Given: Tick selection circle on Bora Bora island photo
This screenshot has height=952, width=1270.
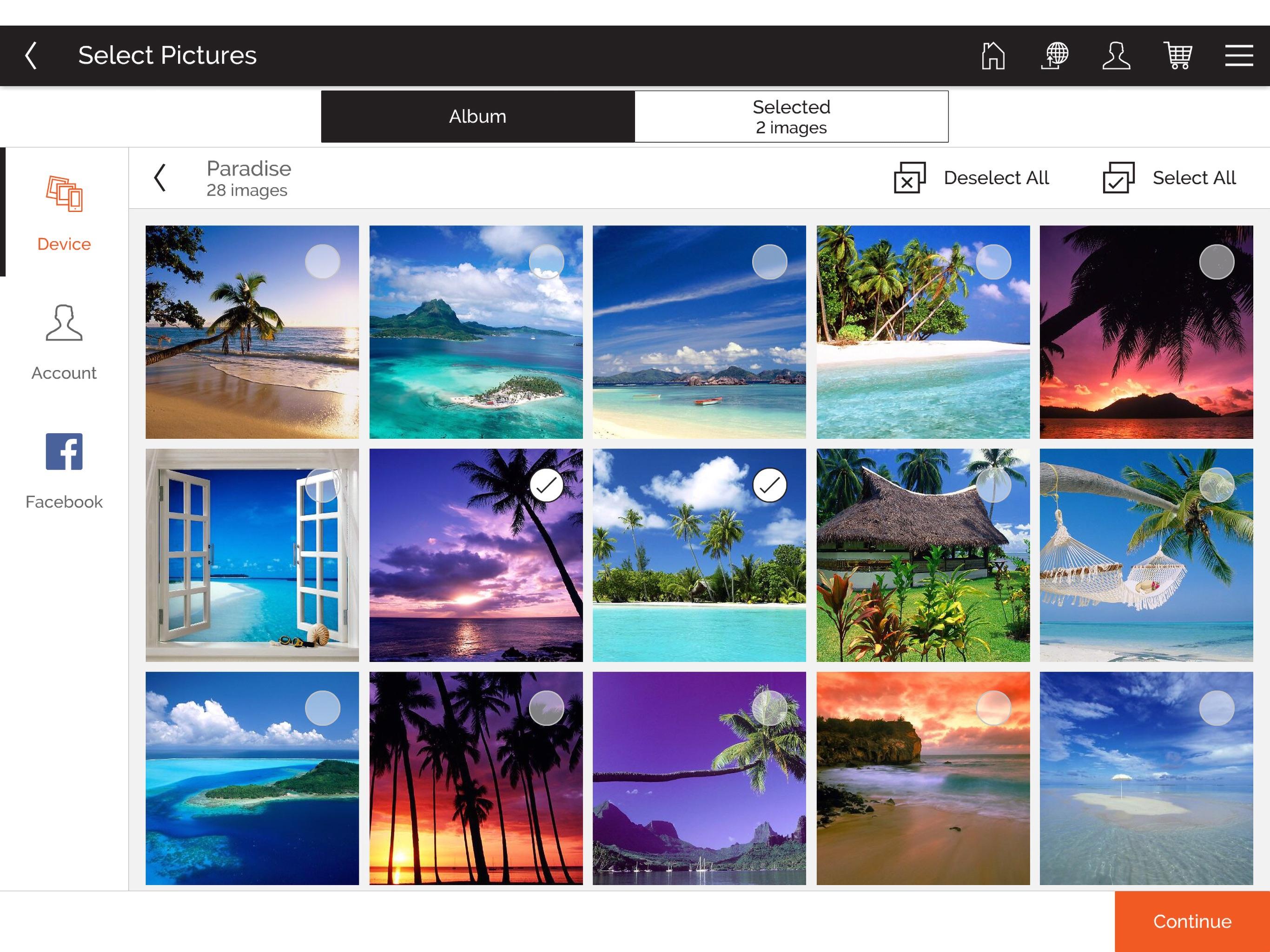Looking at the screenshot, I should [x=546, y=262].
